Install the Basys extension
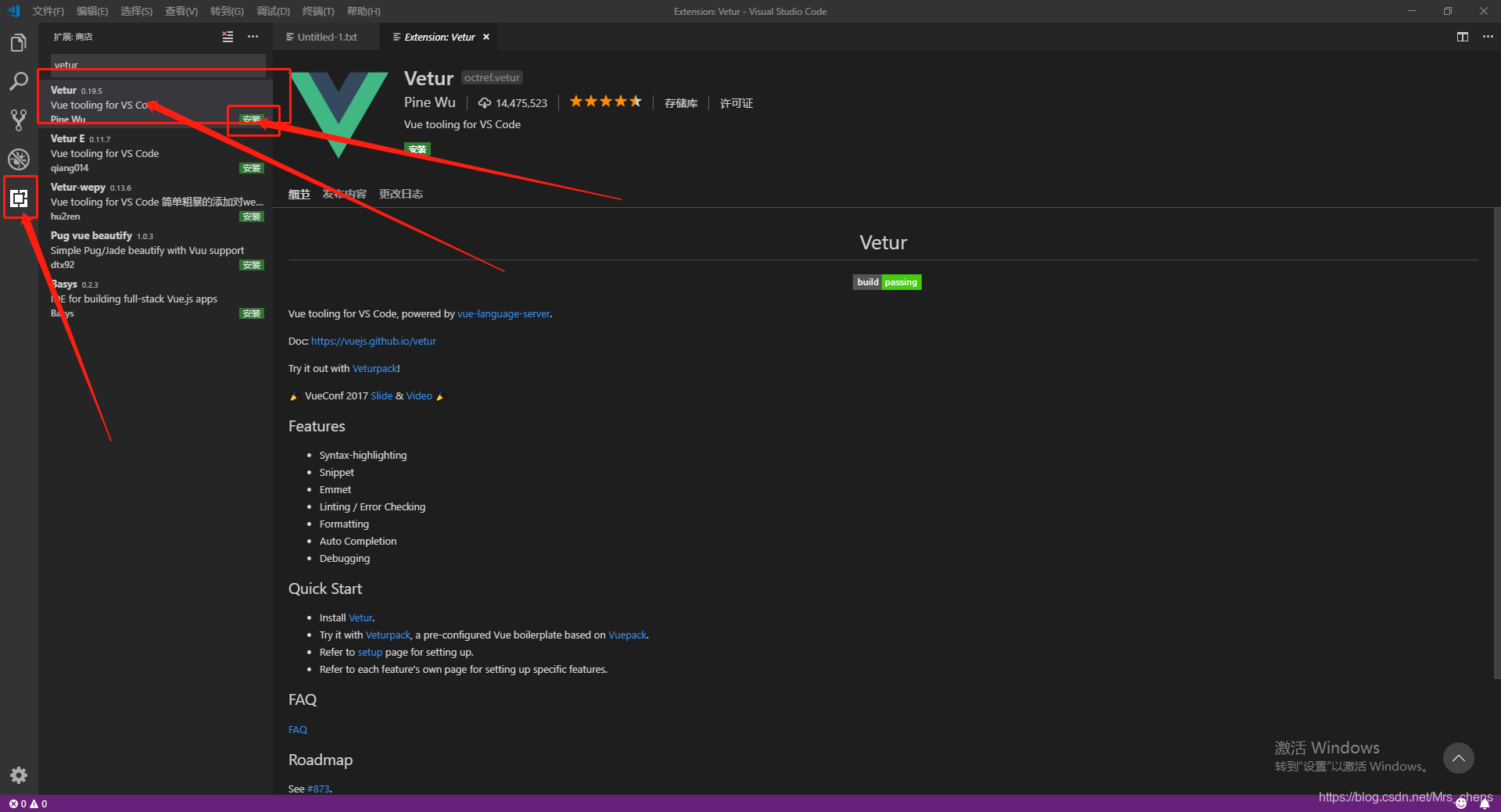 click(252, 313)
